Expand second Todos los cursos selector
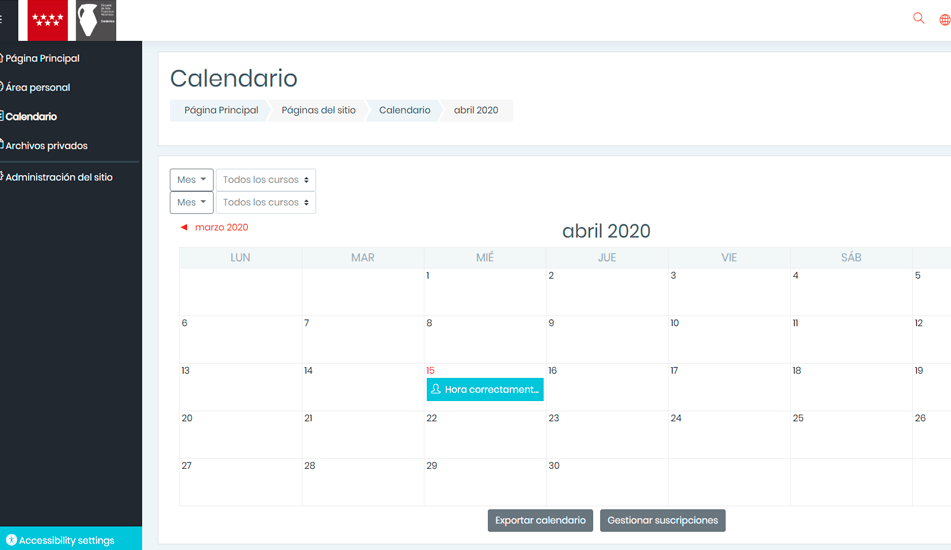 coord(266,202)
